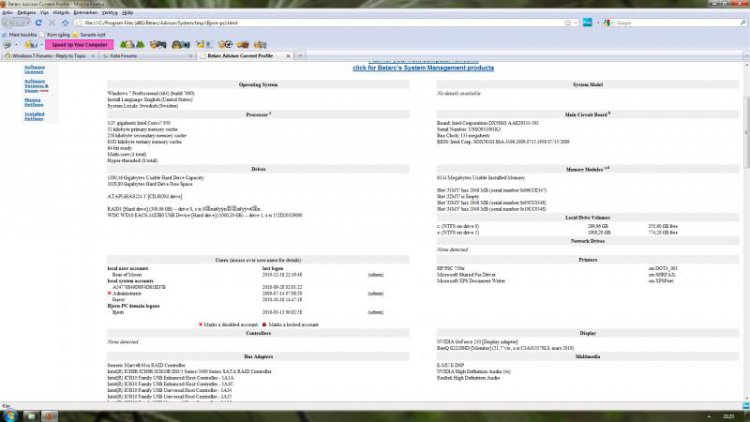The image size is (750, 422).
Task: Click Realtek High Definition Audio line
Action: 468,378
